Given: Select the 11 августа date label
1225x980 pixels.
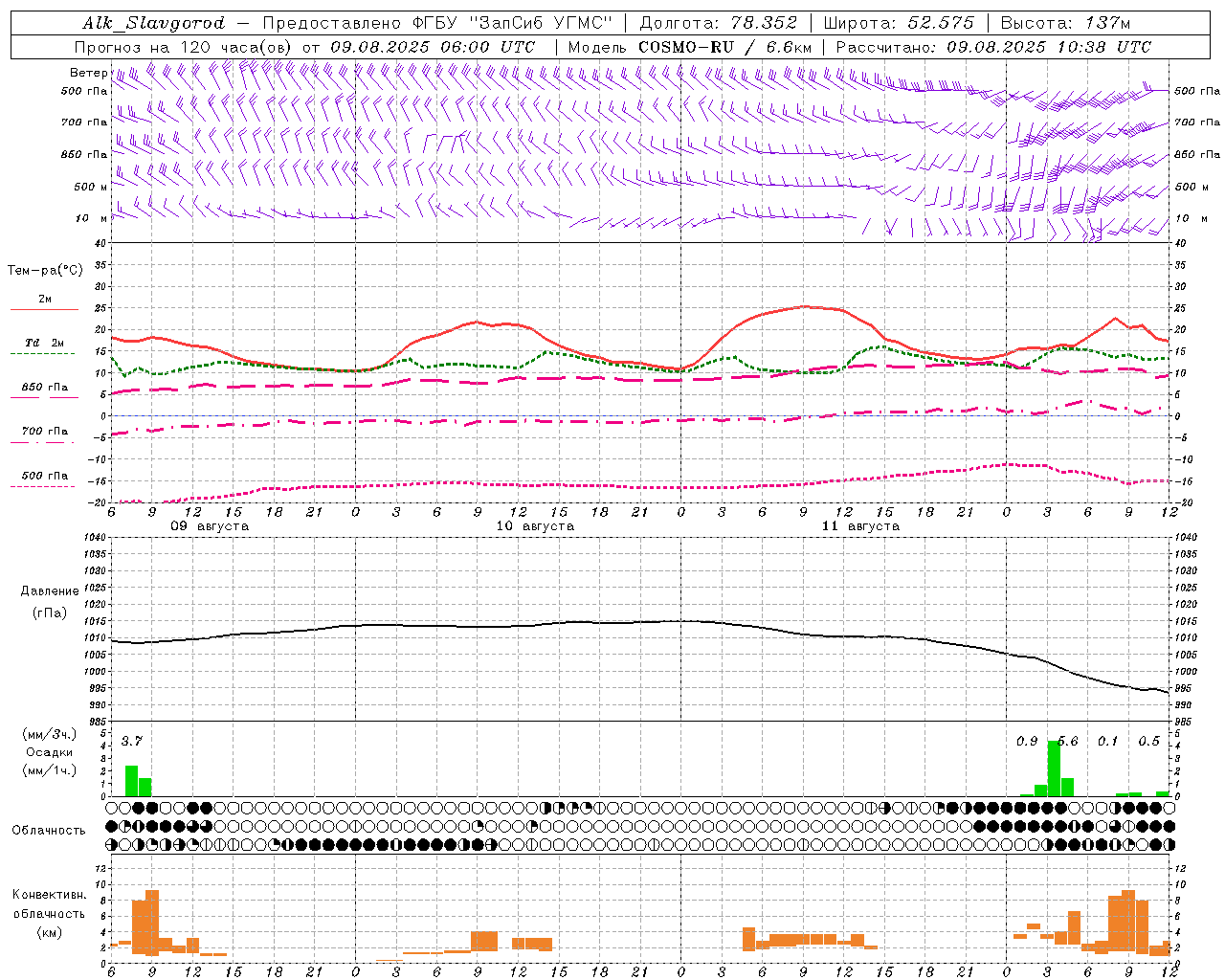Looking at the screenshot, I should [860, 526].
